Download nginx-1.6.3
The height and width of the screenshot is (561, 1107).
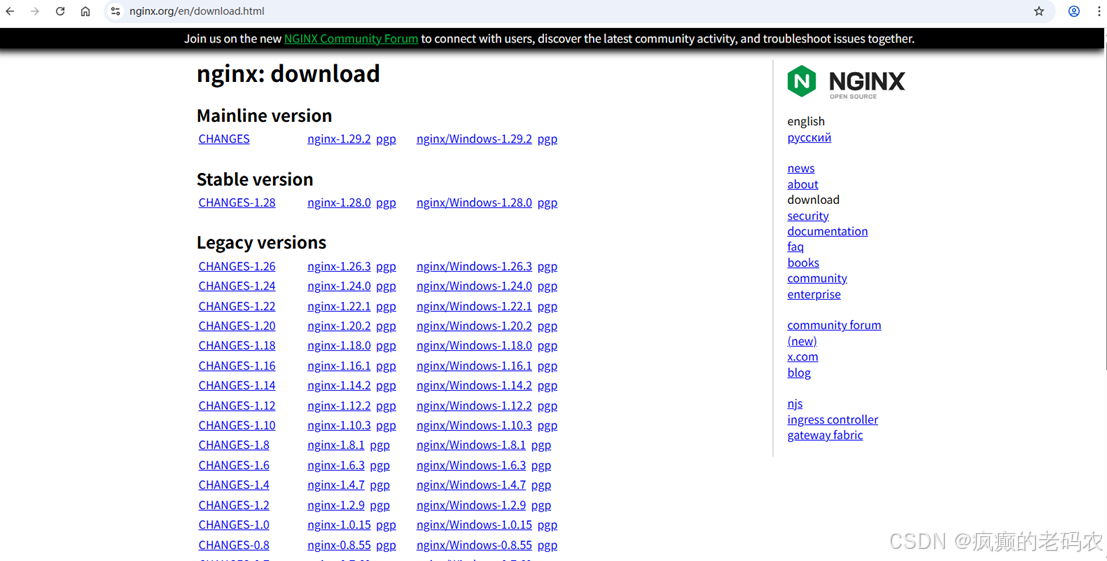point(336,465)
